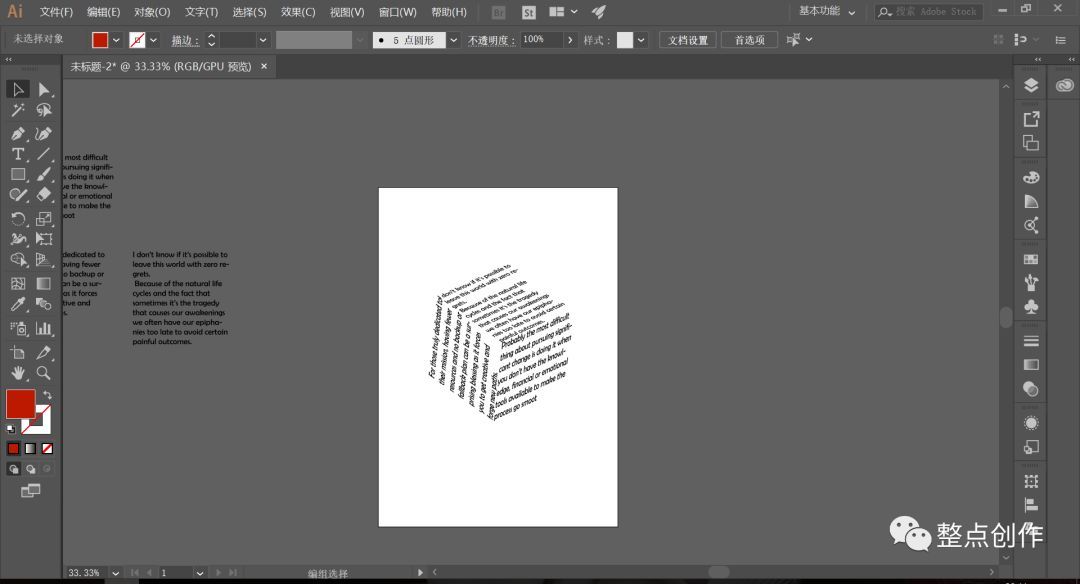
Task: Set paint mode to Color
Action: (13, 448)
